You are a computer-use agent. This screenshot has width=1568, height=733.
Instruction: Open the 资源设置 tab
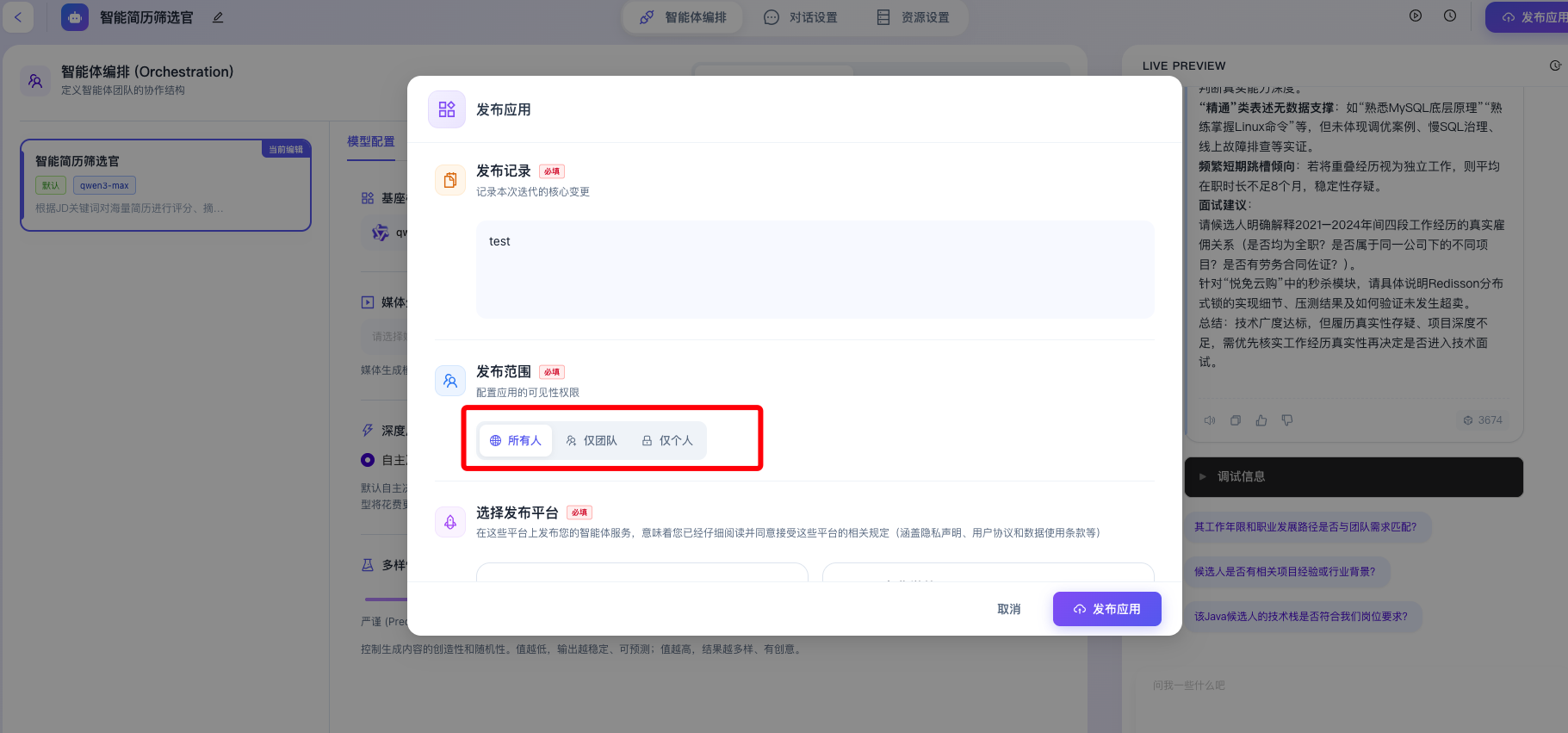913,17
